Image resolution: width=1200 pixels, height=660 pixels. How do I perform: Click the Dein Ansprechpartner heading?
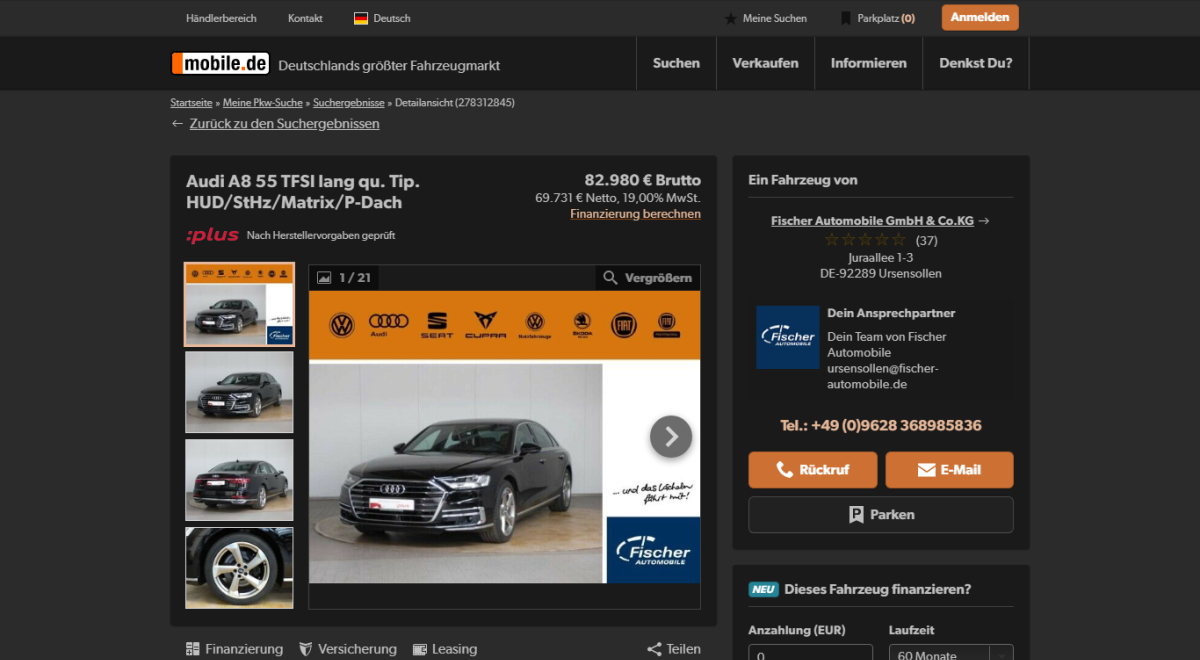[891, 313]
